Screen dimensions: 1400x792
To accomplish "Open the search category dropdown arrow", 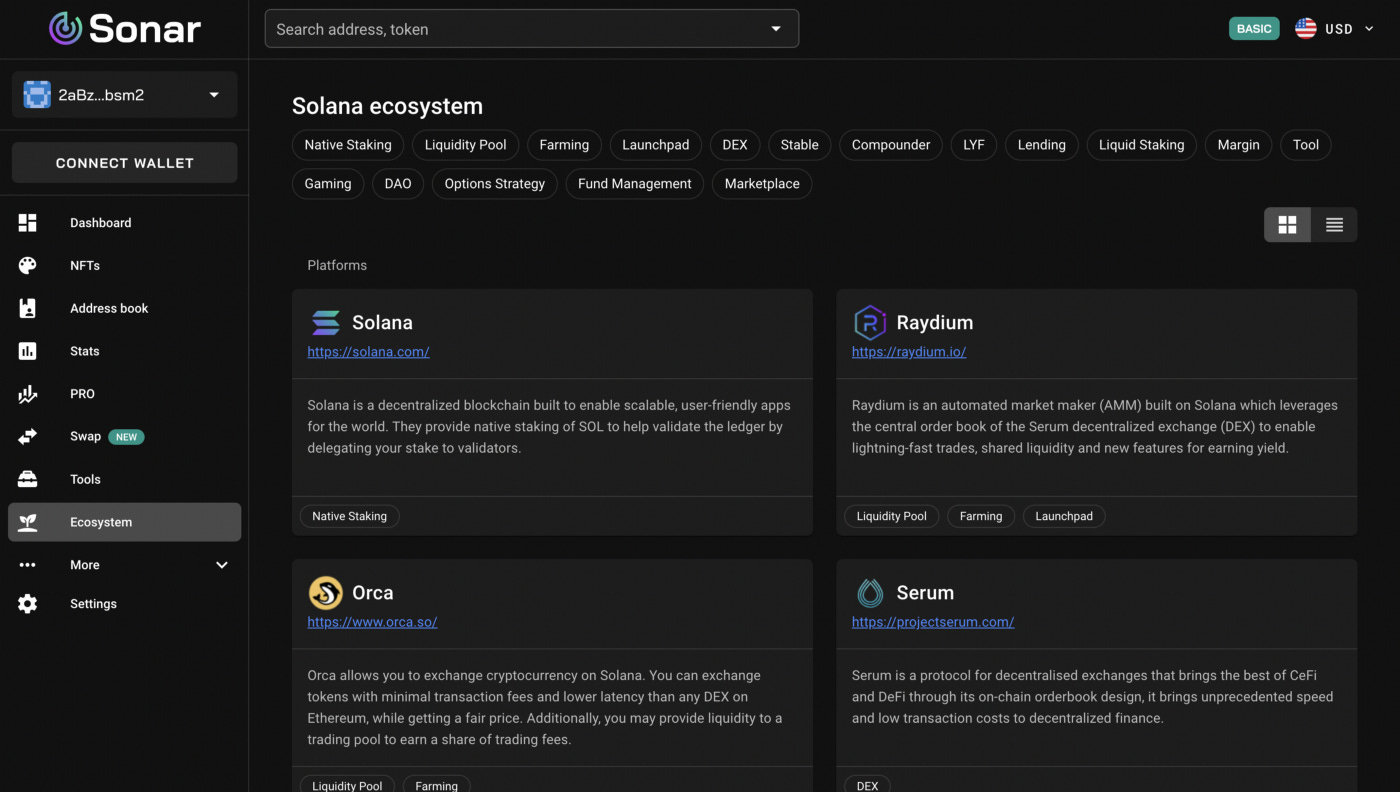I will point(776,28).
